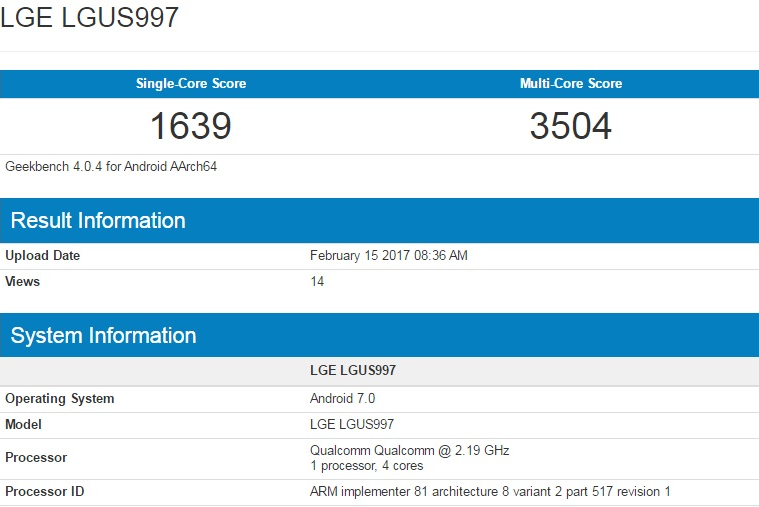Click the Views row label
The image size is (759, 507).
click(x=23, y=282)
